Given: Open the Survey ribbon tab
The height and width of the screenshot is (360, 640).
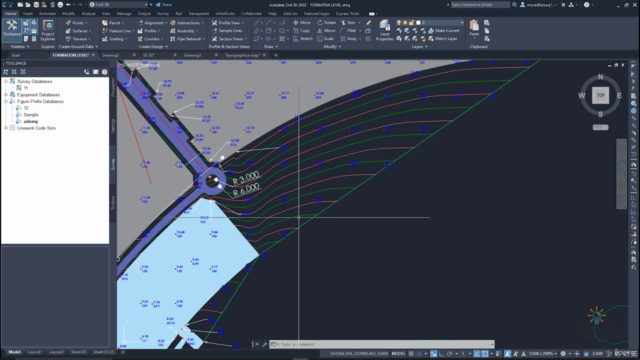Looking at the screenshot, I should point(163,13).
